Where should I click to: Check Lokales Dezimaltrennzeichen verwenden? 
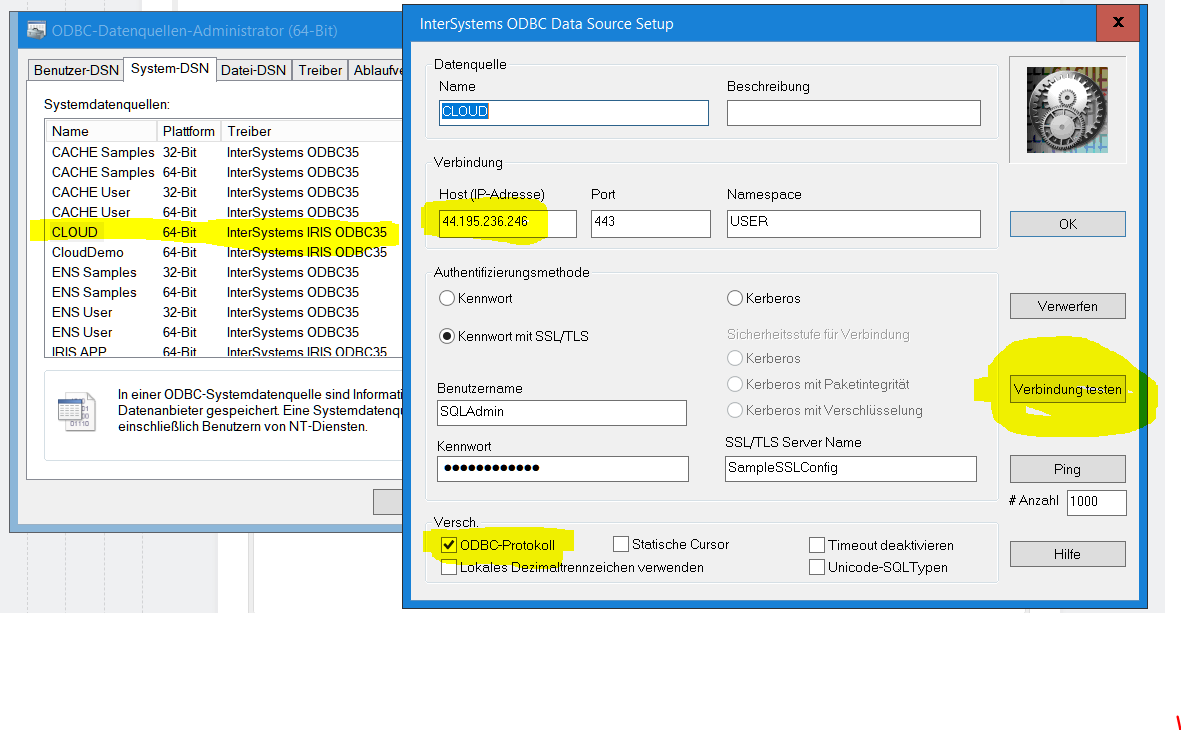(x=449, y=567)
